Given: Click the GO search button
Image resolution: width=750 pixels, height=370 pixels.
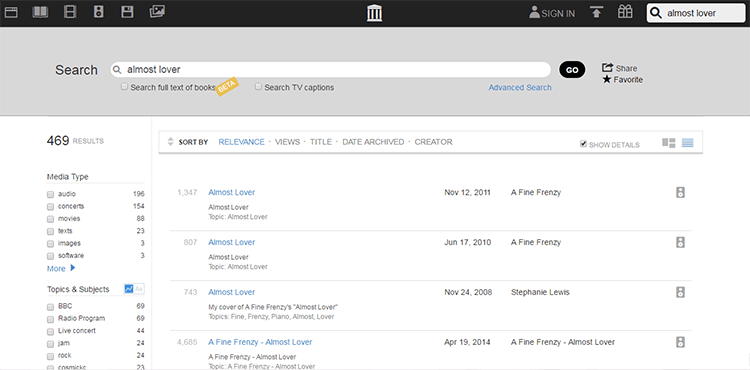Looking at the screenshot, I should (572, 70).
